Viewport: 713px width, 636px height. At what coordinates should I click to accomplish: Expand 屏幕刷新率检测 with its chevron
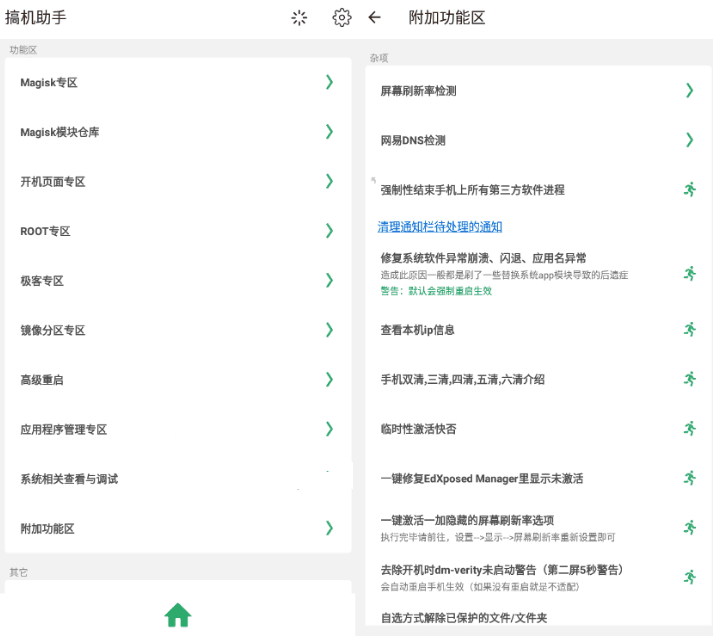pos(689,90)
